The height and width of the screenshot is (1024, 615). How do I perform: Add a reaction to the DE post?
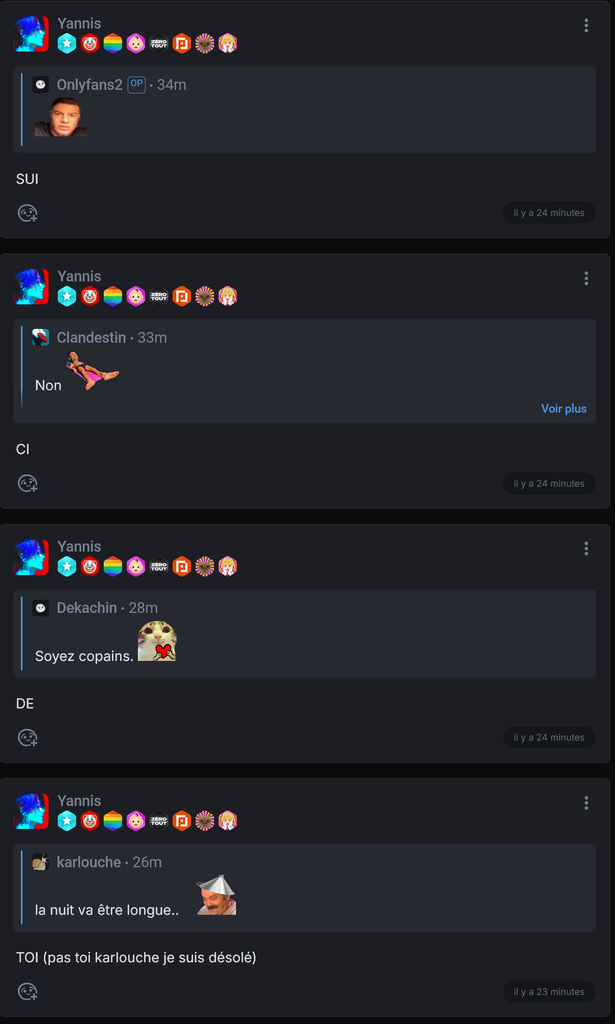(27, 737)
